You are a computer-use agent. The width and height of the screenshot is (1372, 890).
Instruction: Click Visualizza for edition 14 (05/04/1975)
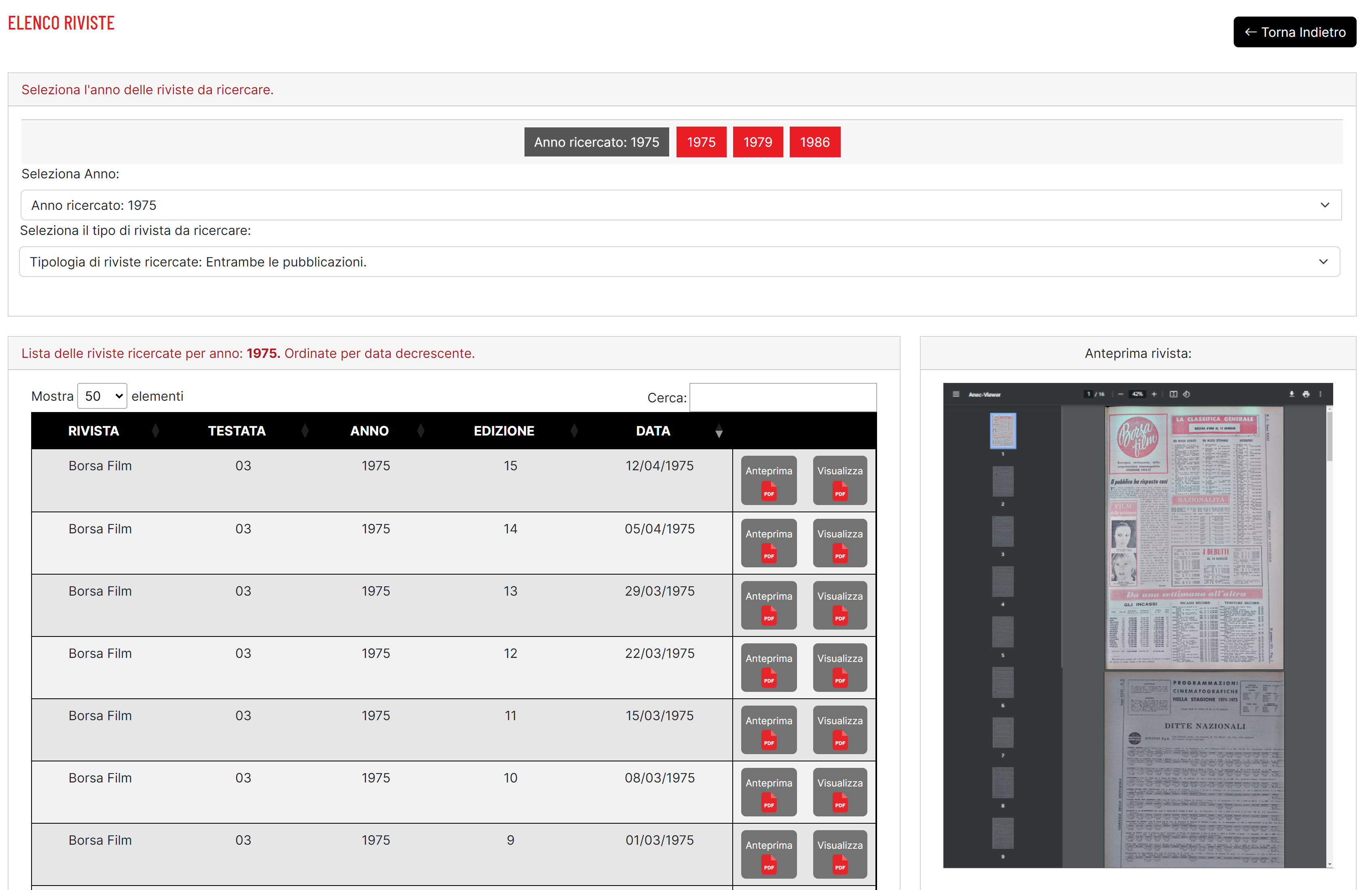(x=840, y=543)
